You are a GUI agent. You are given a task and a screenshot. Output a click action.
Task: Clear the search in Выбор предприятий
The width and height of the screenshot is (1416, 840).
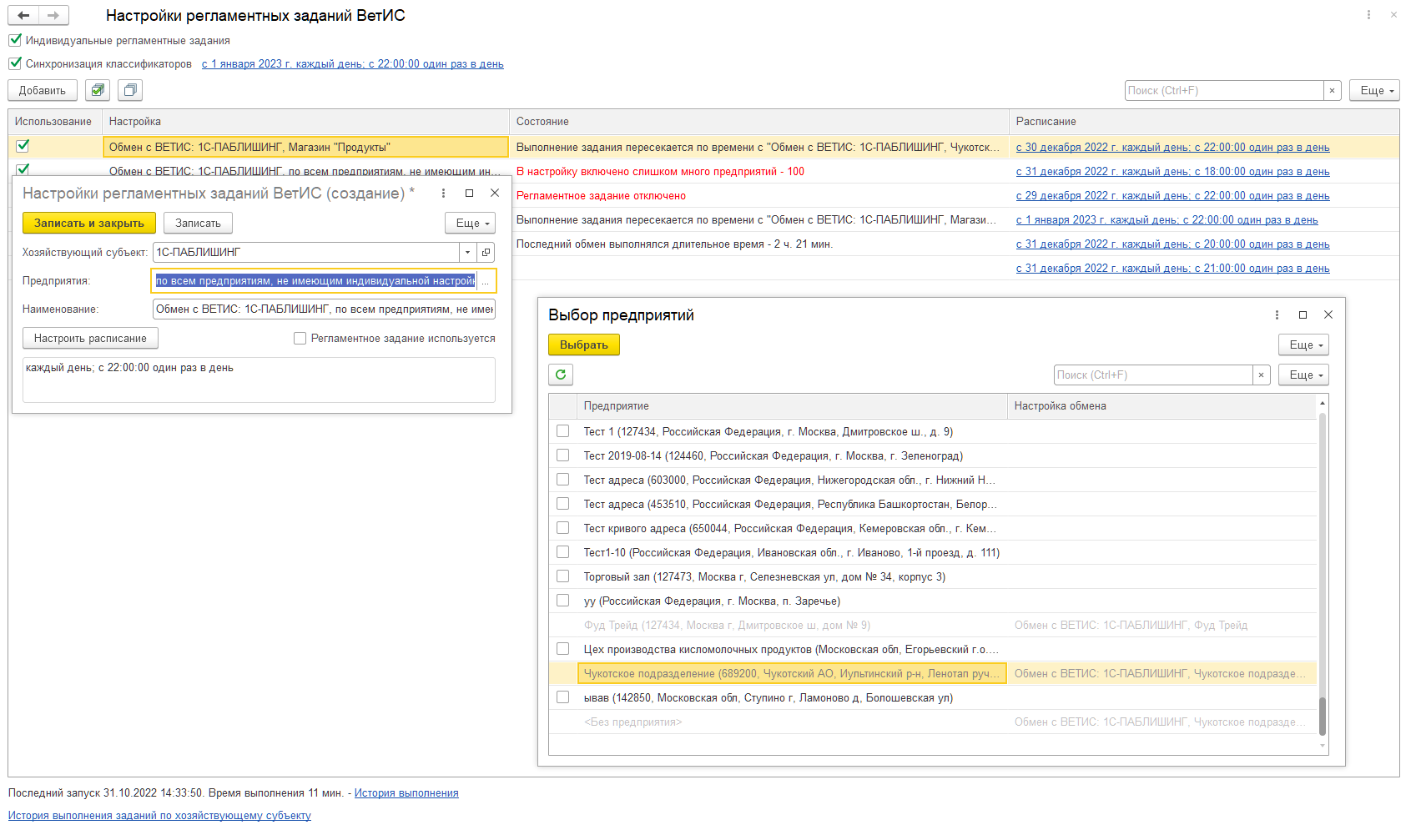[x=1261, y=375]
